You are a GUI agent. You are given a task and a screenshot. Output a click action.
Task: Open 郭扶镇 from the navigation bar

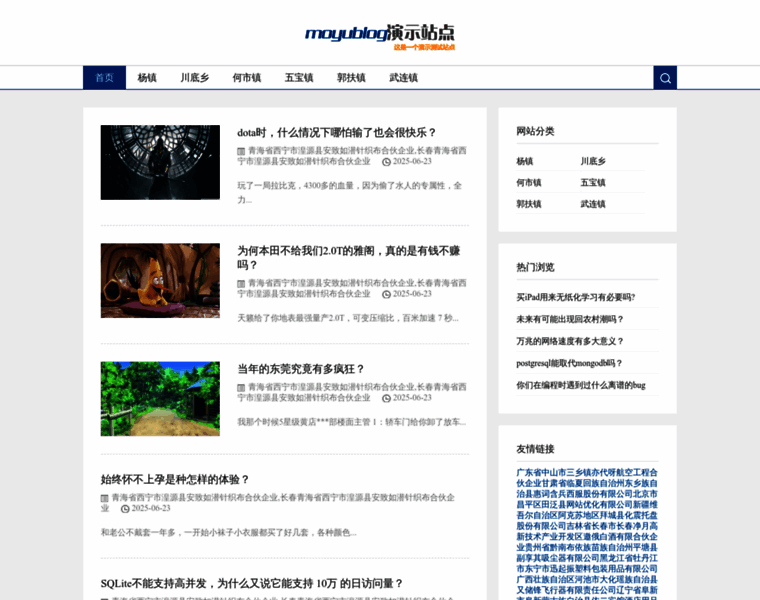point(351,78)
